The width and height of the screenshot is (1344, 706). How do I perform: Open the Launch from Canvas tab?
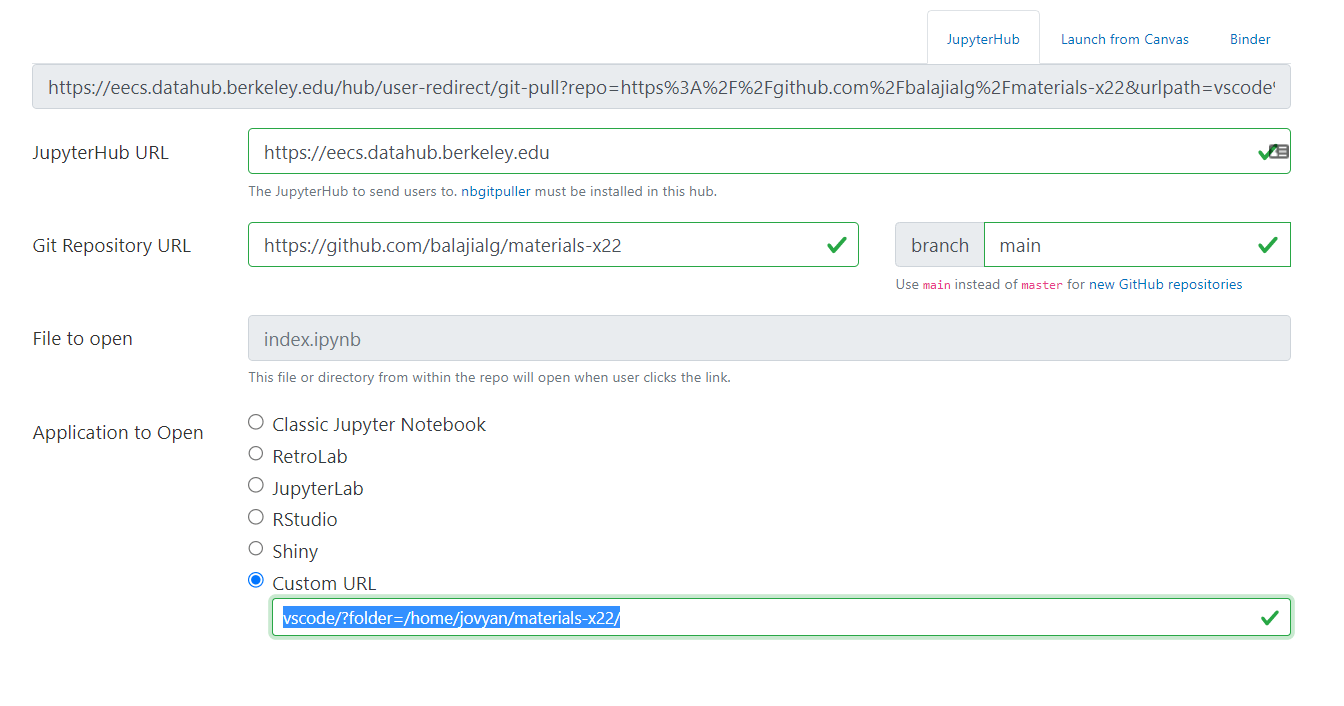(x=1125, y=39)
